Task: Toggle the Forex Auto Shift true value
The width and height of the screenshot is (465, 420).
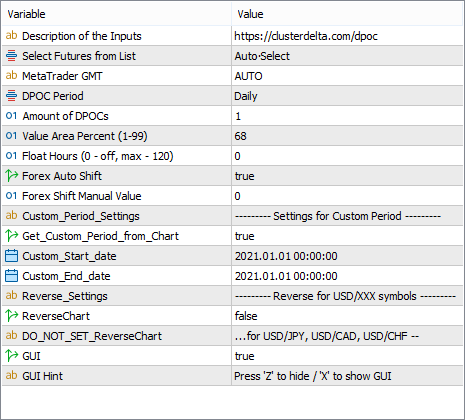Action: point(347,176)
